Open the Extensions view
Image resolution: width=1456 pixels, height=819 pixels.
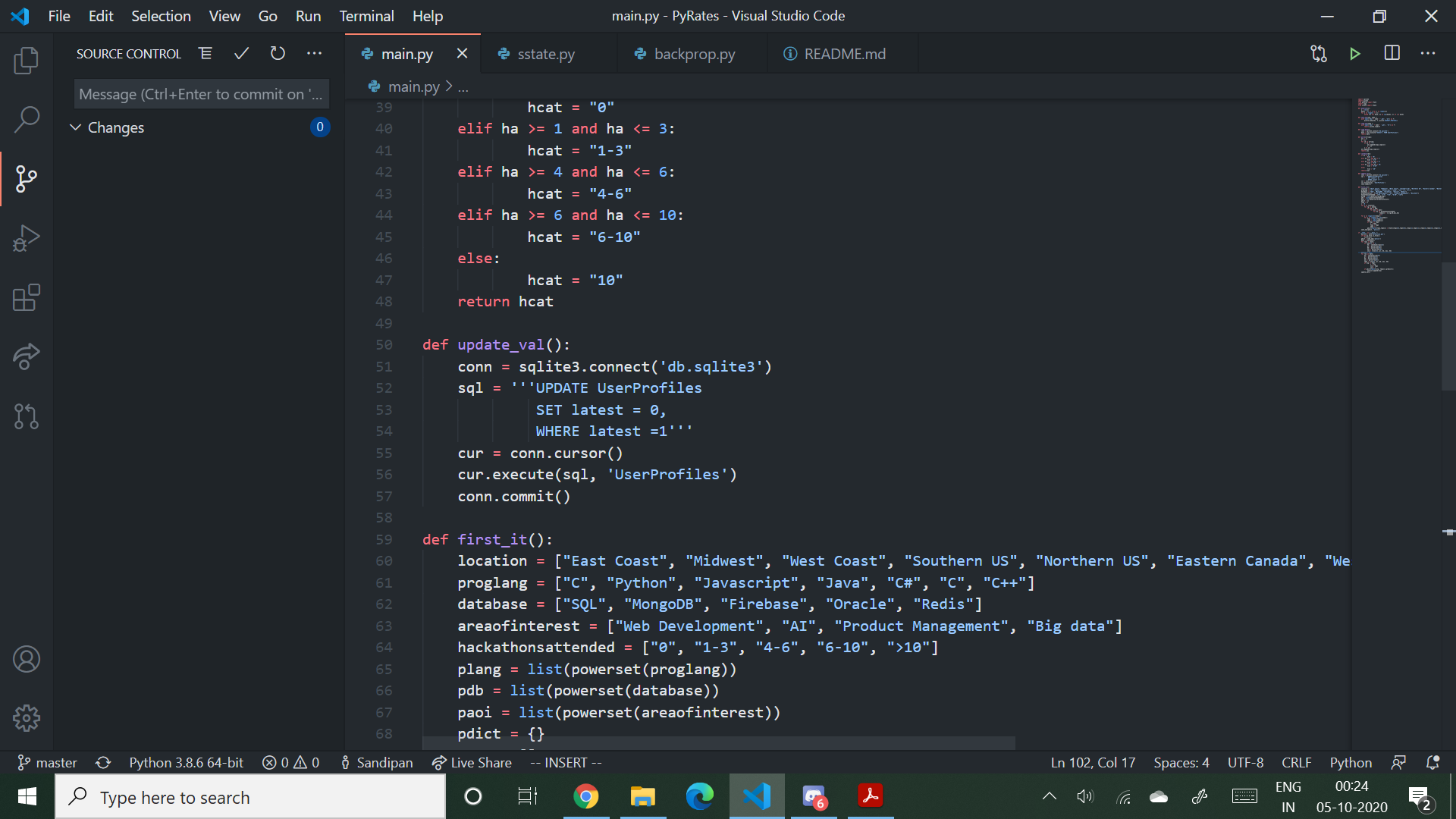(x=26, y=297)
